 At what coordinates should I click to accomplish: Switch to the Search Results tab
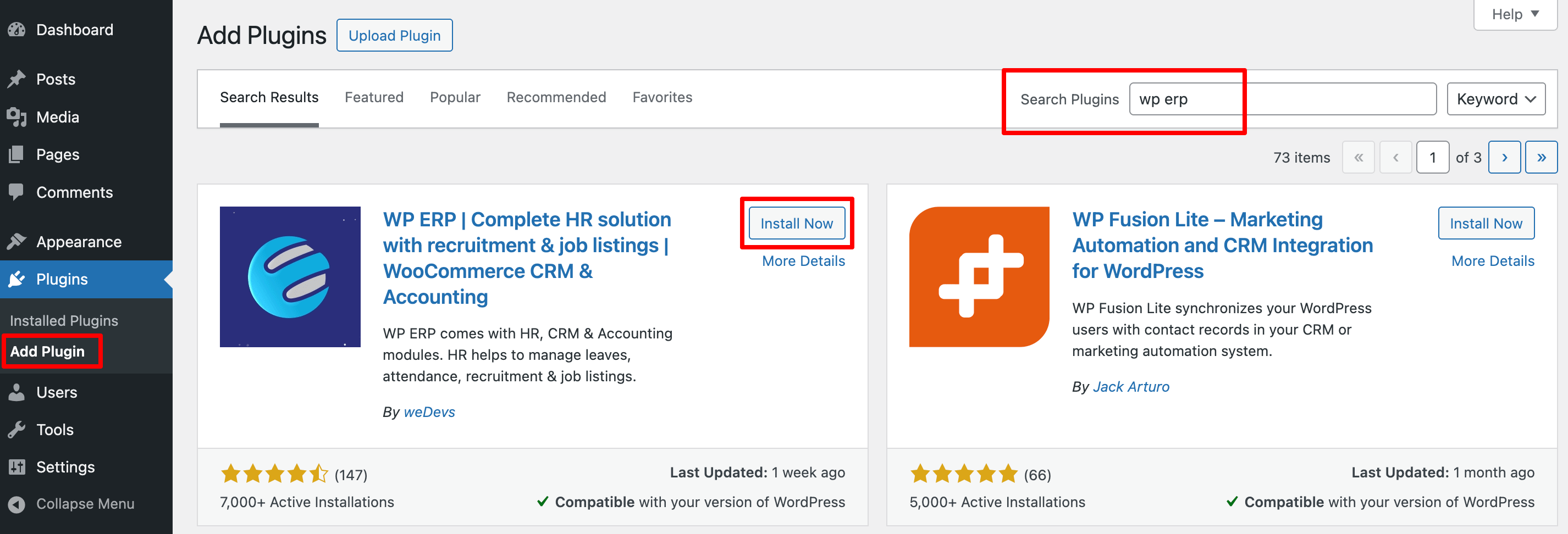coord(269,97)
